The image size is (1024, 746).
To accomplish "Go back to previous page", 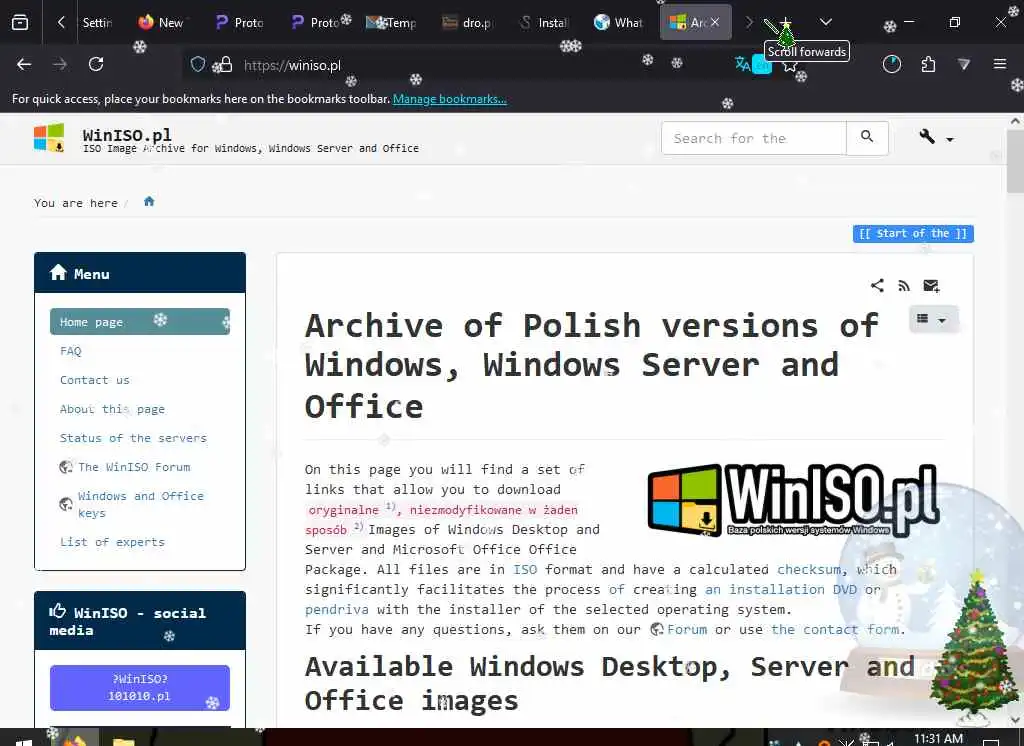I will [x=24, y=64].
